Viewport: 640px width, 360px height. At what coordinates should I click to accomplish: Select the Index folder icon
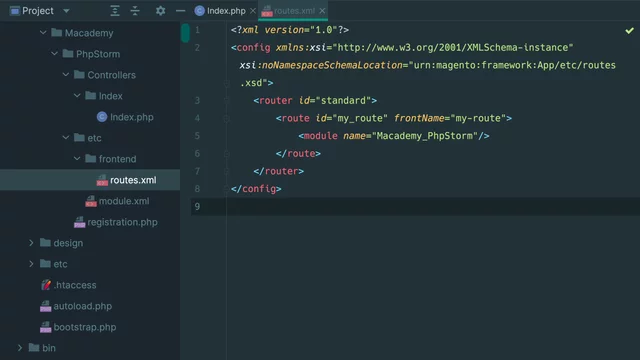click(91, 96)
